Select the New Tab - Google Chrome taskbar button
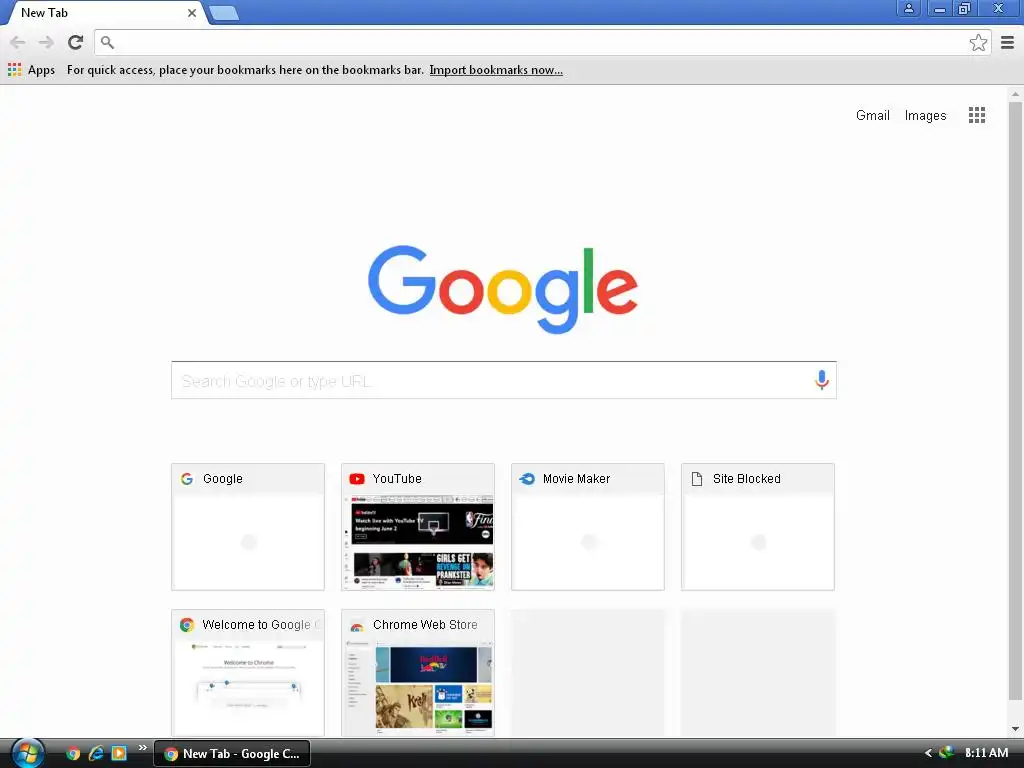The height and width of the screenshot is (768, 1024). [x=232, y=754]
